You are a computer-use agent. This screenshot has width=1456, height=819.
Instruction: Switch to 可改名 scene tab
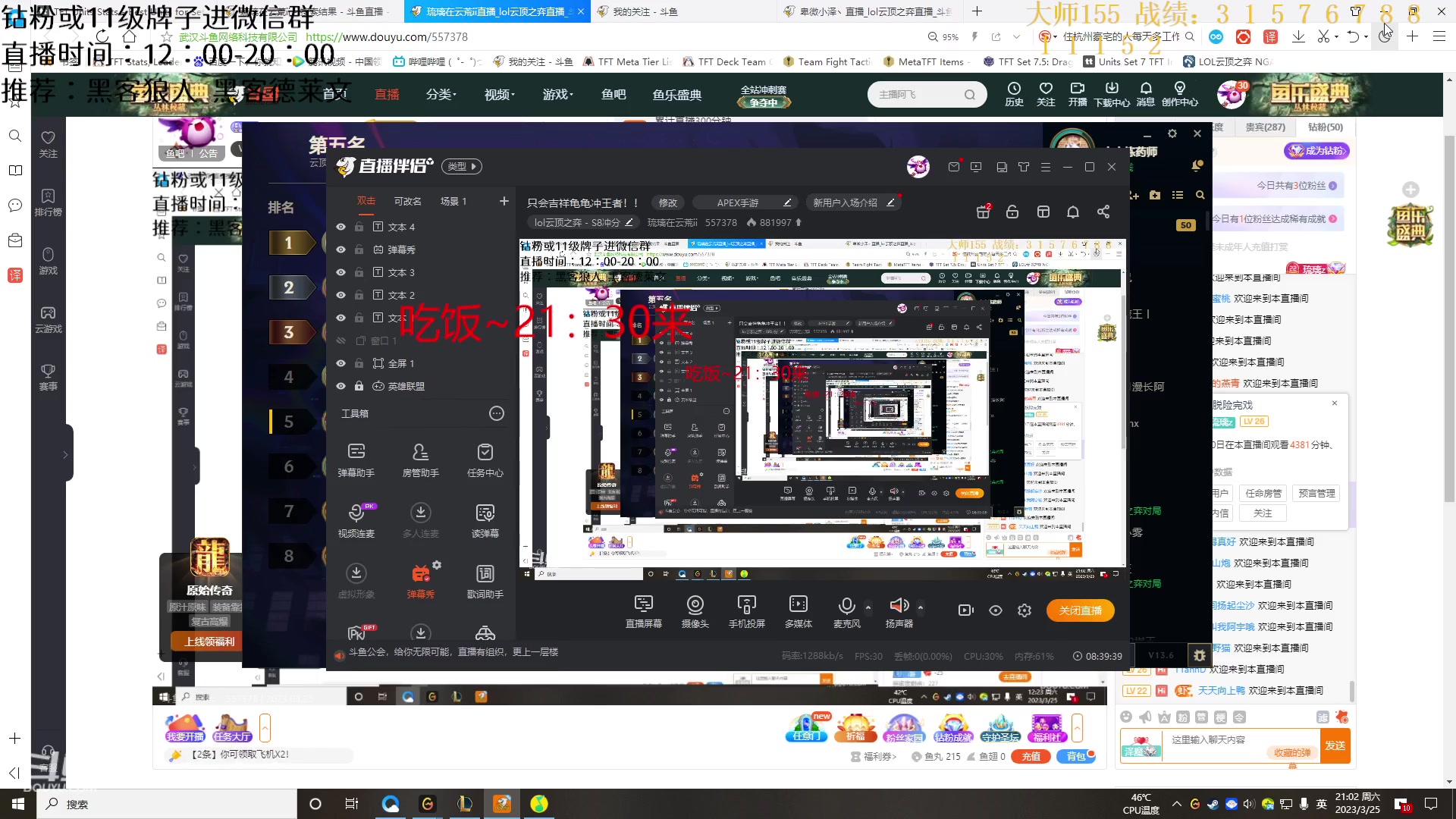[x=407, y=201]
